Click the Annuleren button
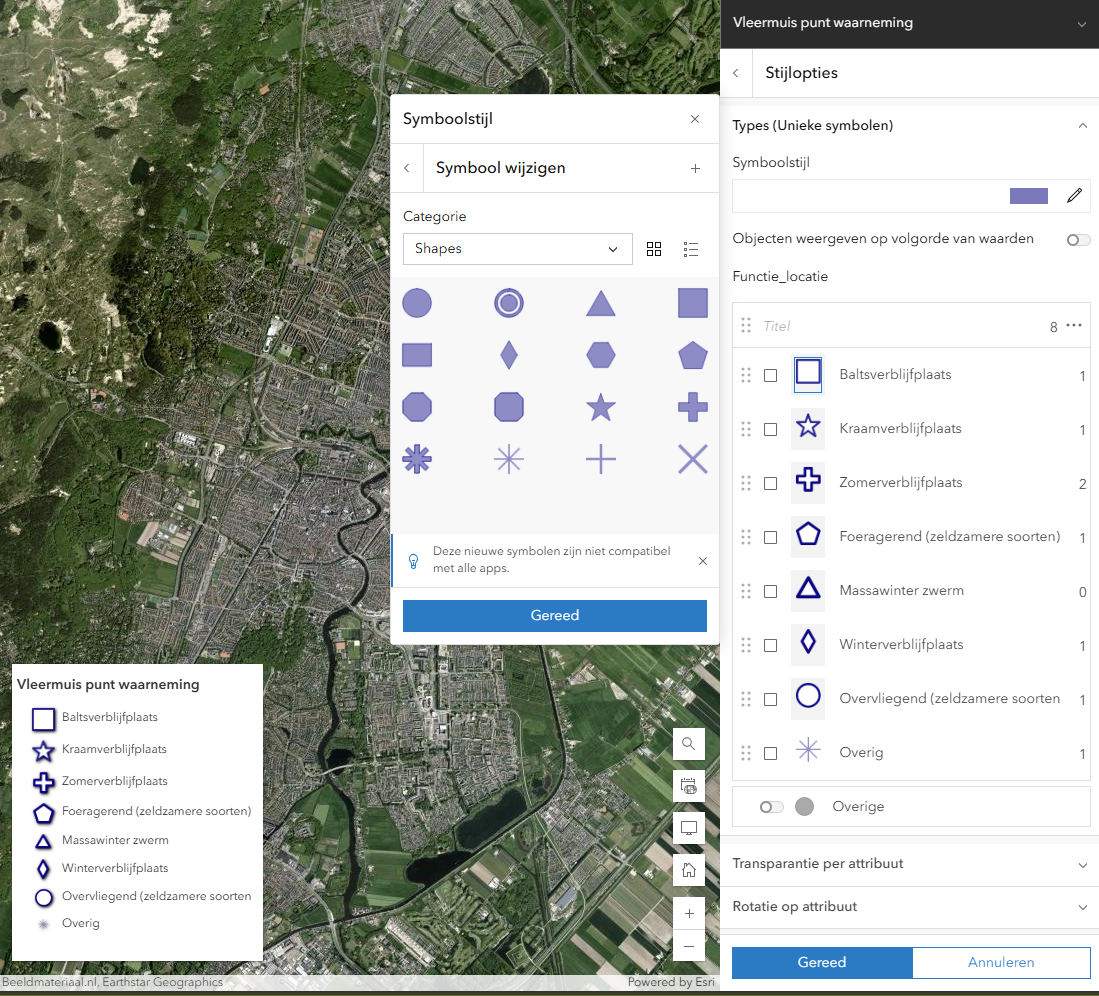 [1001, 962]
